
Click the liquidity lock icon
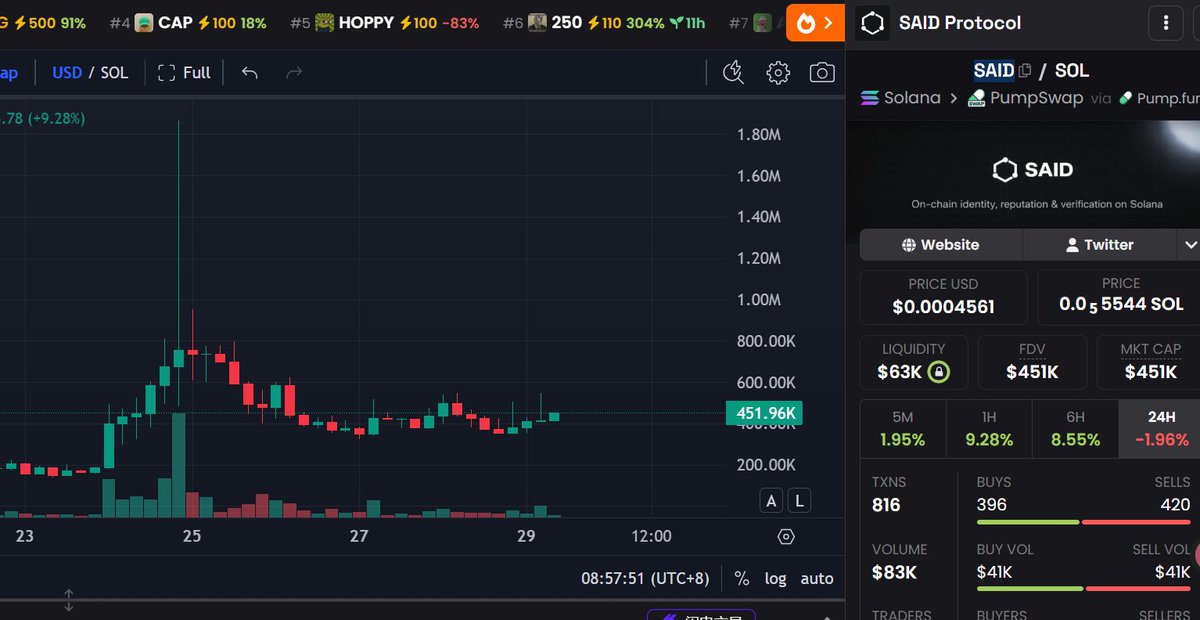pyautogui.click(x=937, y=372)
